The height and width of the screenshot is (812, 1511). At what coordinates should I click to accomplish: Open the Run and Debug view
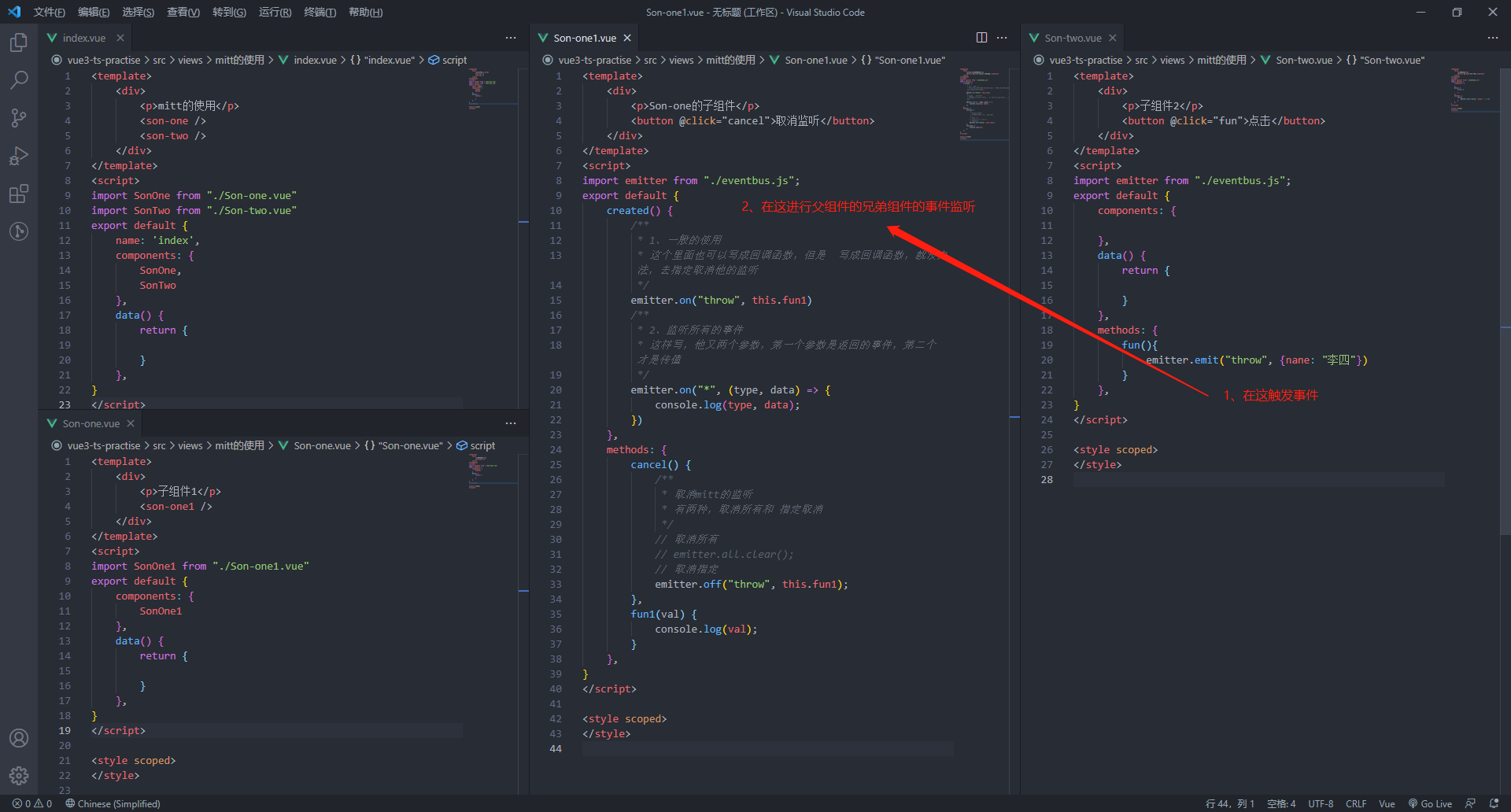point(19,155)
